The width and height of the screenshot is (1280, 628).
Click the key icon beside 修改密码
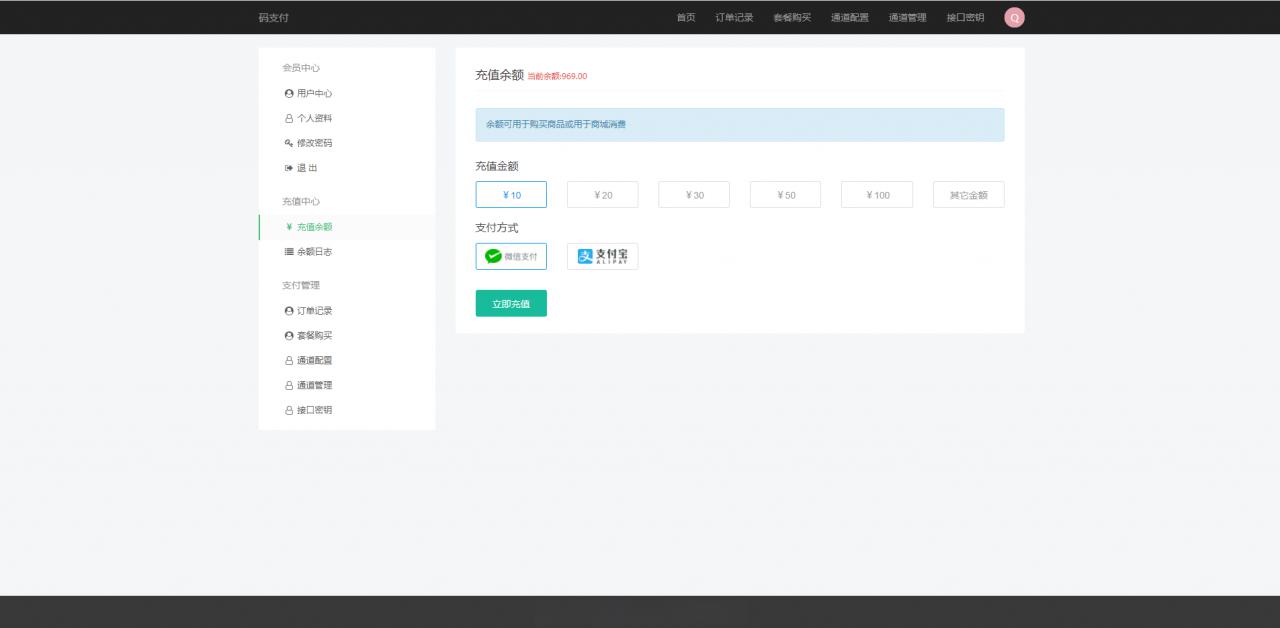pyautogui.click(x=289, y=143)
